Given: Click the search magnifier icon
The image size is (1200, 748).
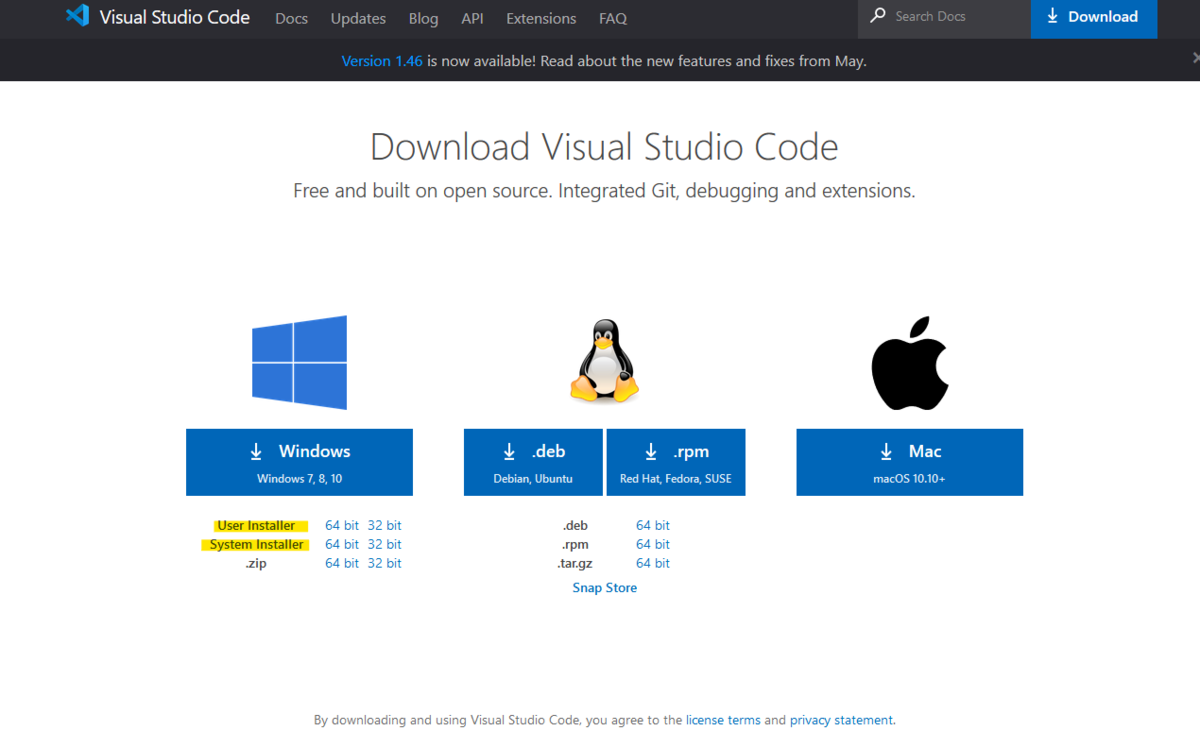Looking at the screenshot, I should tap(878, 16).
